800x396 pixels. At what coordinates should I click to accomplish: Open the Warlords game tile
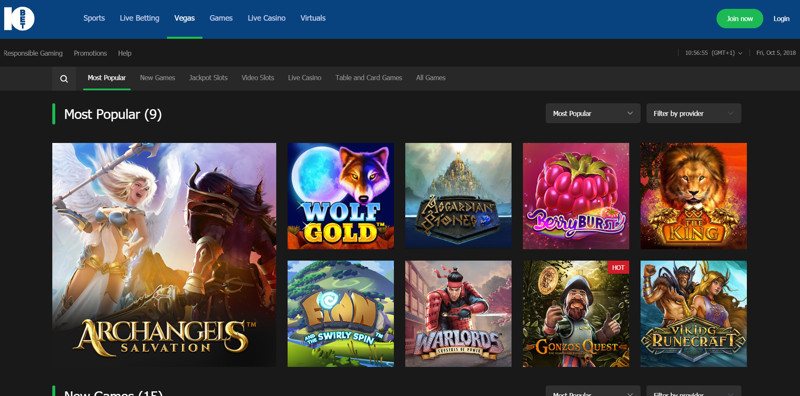point(458,314)
